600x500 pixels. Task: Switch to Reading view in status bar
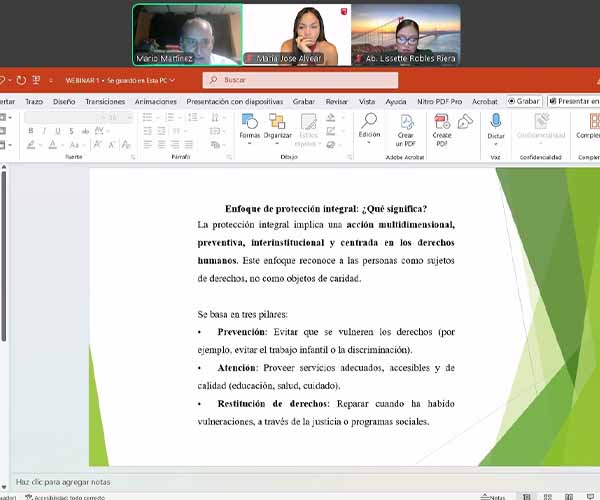click(569, 497)
